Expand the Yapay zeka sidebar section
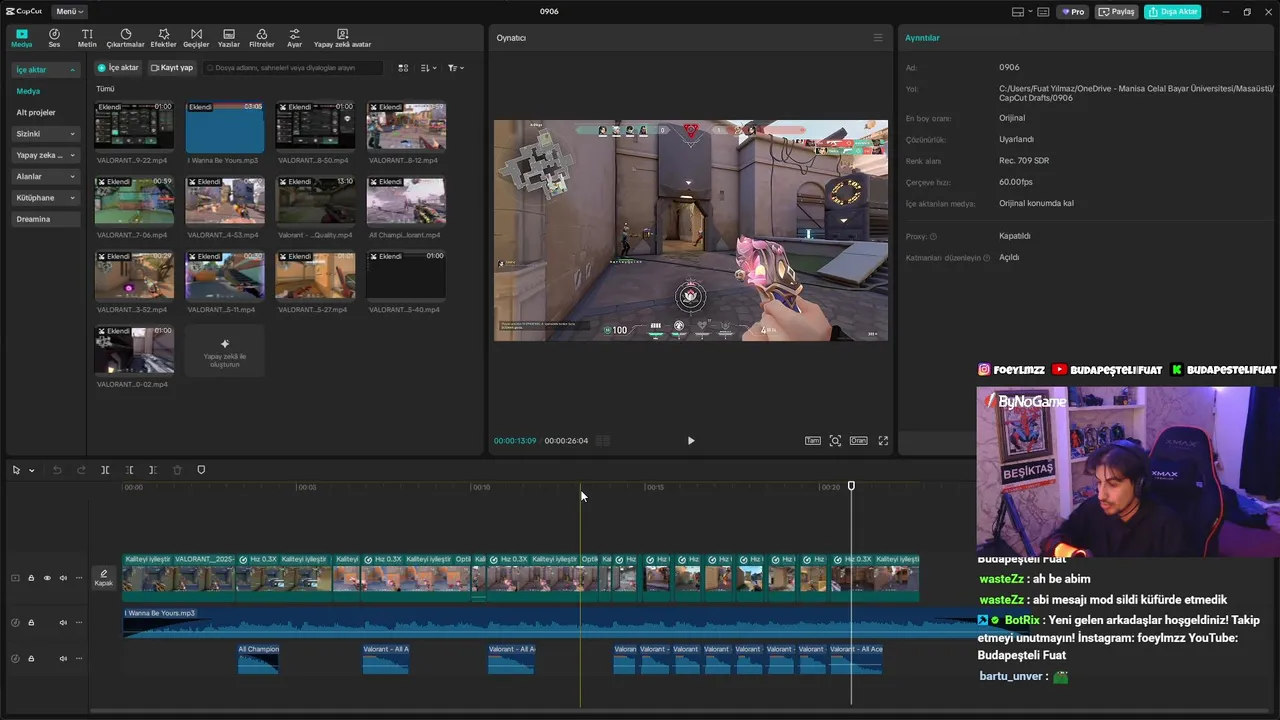This screenshot has width=1280, height=720. coord(46,155)
